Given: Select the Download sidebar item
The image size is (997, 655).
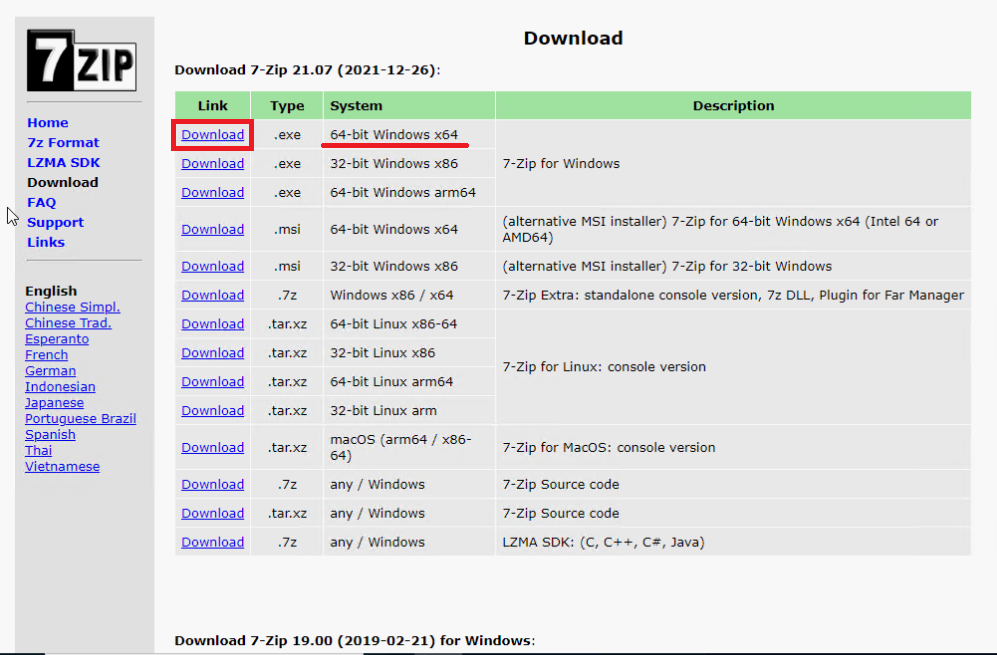Looking at the screenshot, I should [x=62, y=183].
